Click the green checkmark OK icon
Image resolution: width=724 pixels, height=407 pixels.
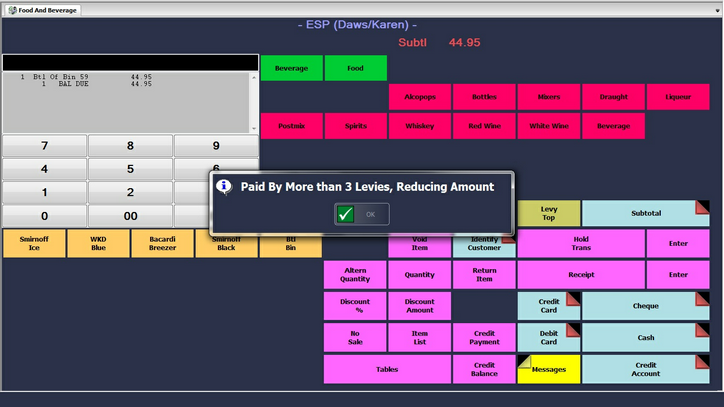pyautogui.click(x=345, y=214)
